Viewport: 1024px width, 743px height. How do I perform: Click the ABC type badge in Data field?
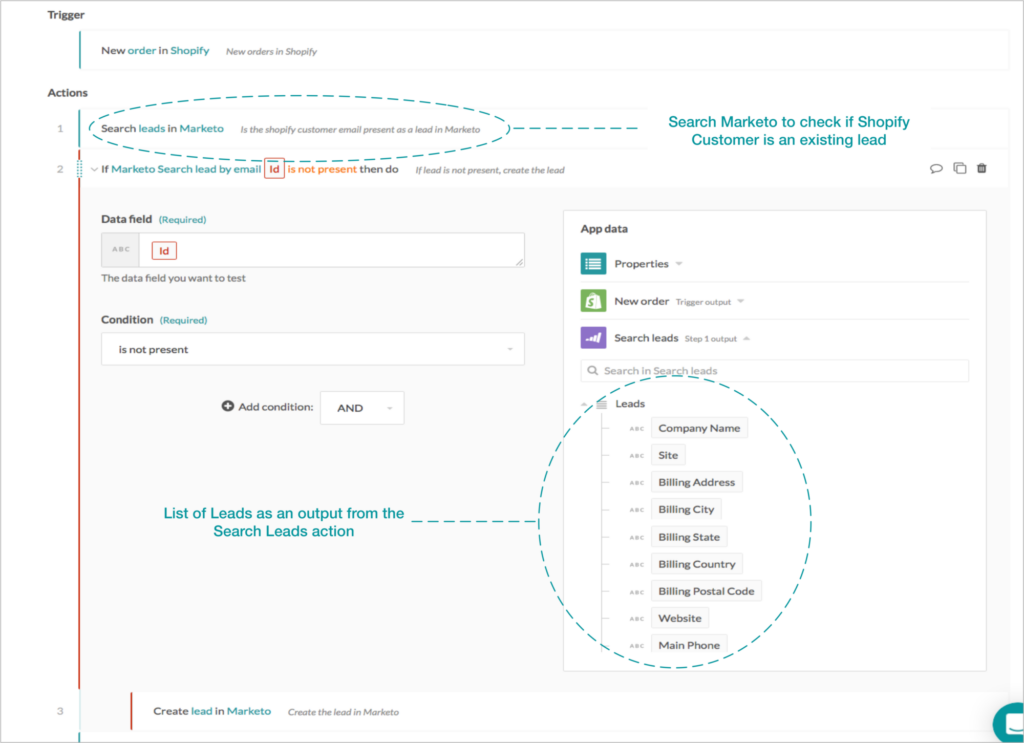pos(121,249)
